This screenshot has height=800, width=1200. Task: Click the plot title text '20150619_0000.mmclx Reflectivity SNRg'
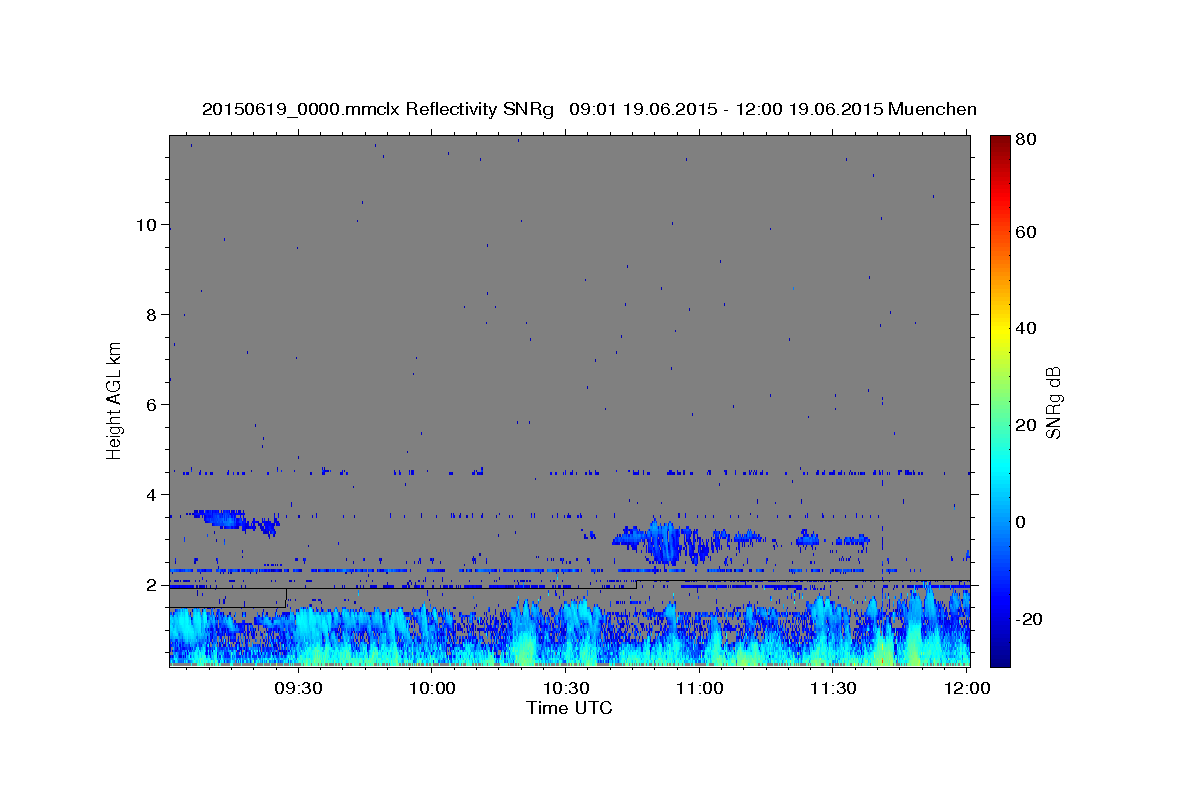click(378, 109)
